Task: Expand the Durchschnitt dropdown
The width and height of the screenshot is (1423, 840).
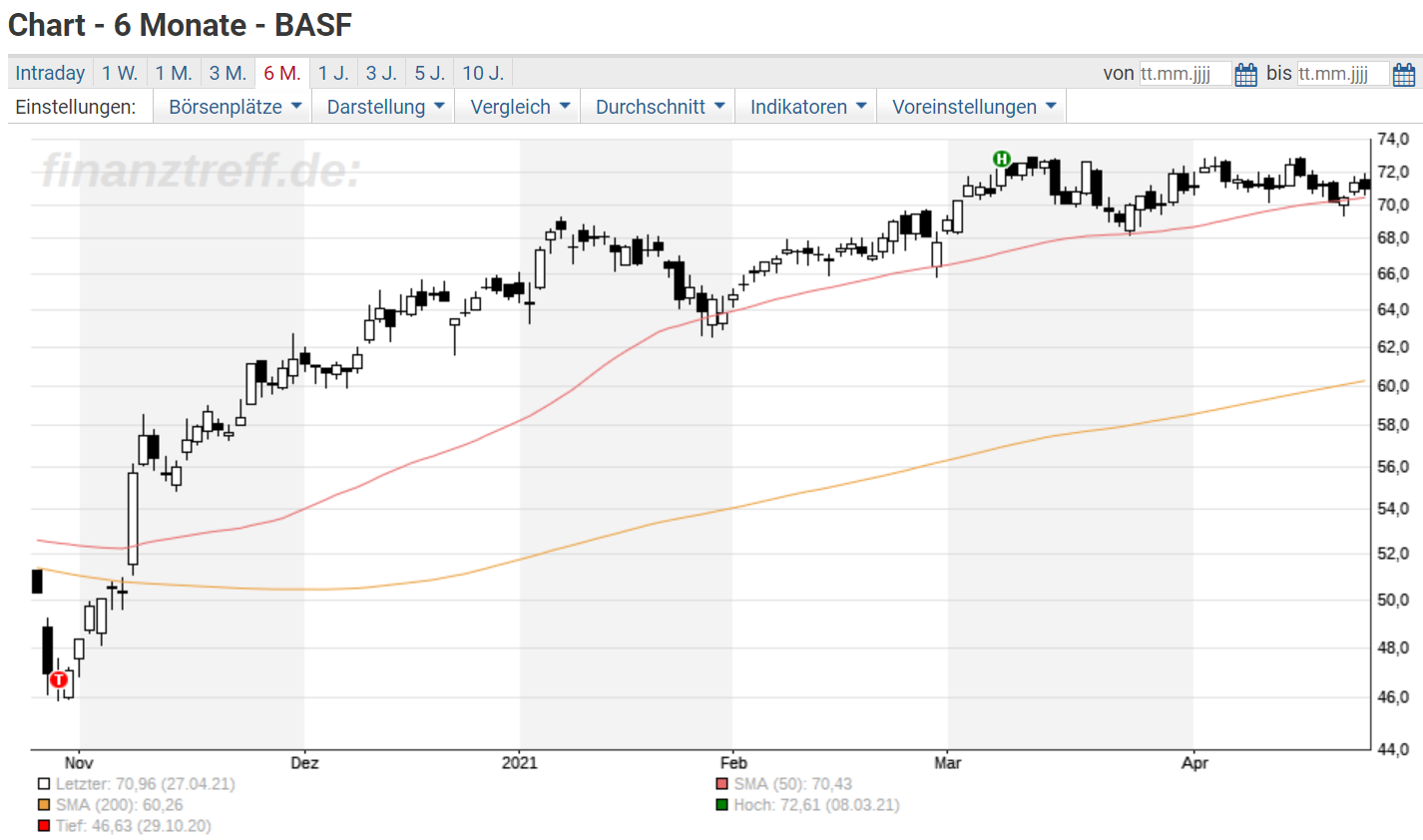Action: pos(658,107)
